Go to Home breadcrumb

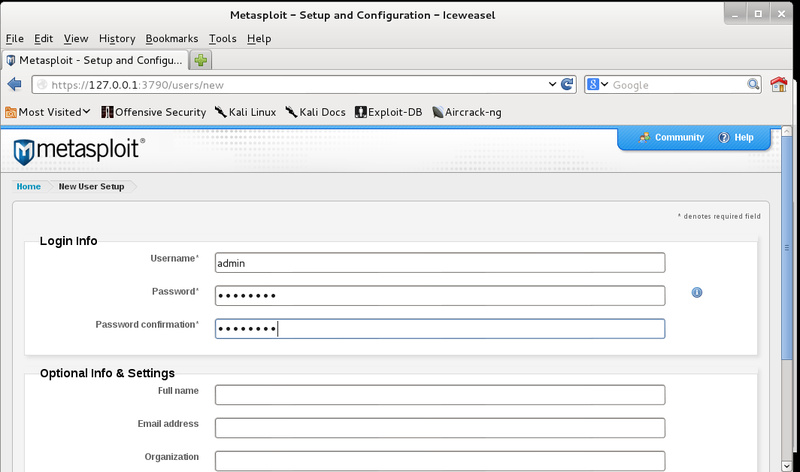point(29,187)
